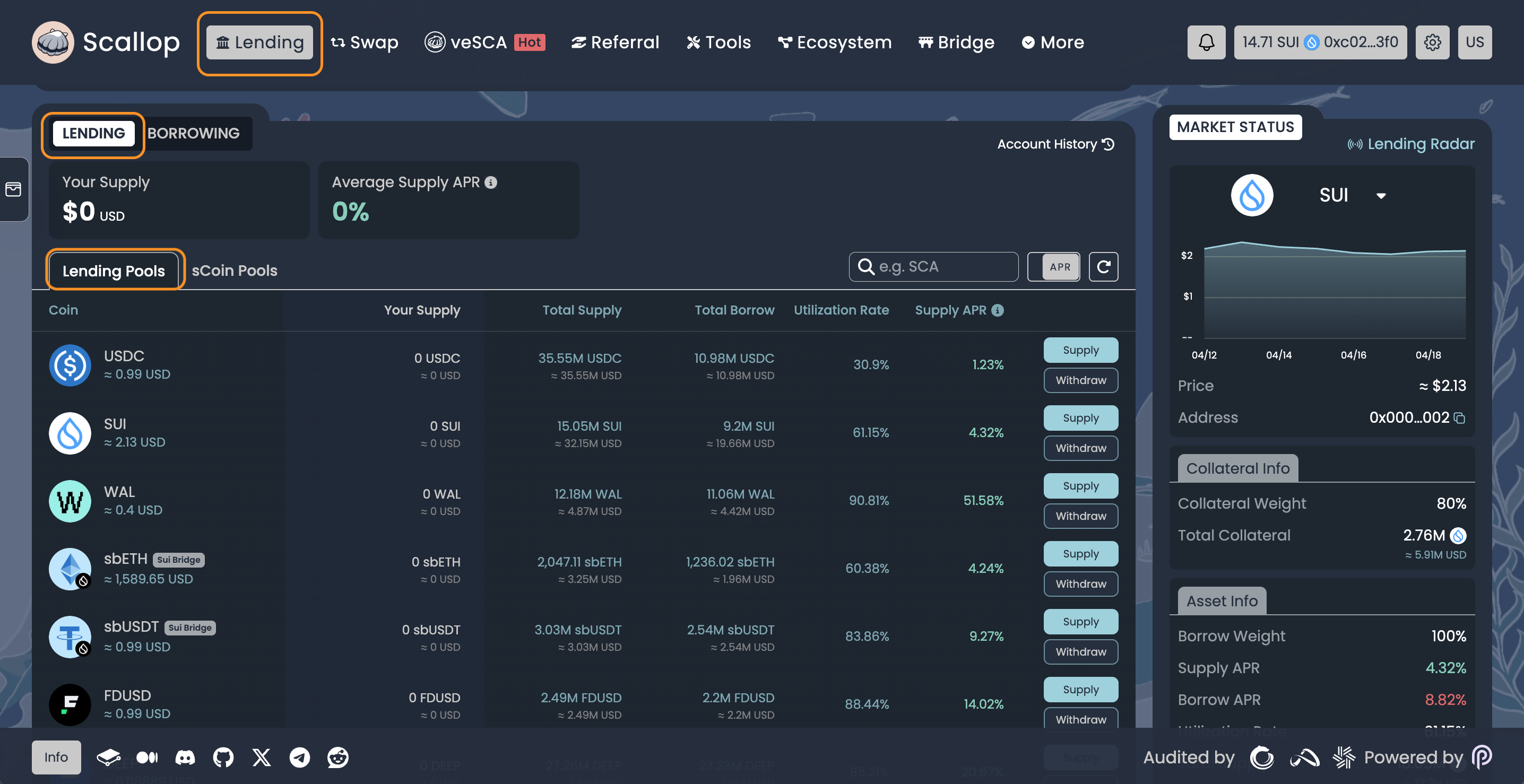1524x784 pixels.
Task: Withdraw from the WAL pool
Action: point(1081,516)
